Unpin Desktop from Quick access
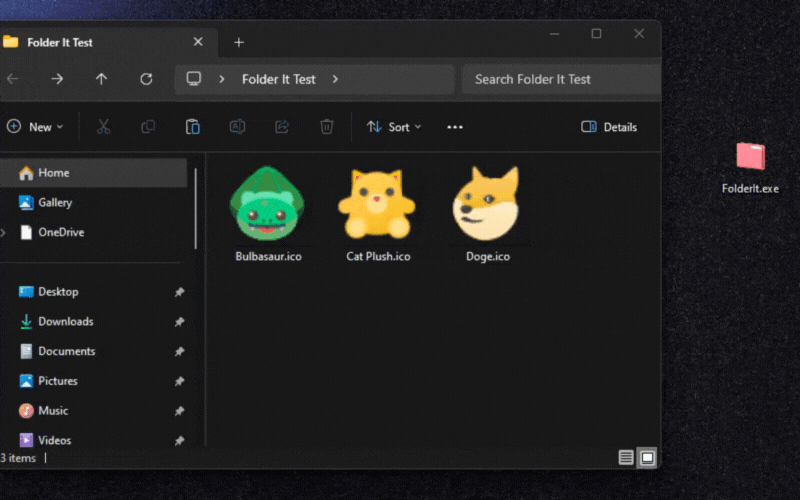 pos(179,292)
